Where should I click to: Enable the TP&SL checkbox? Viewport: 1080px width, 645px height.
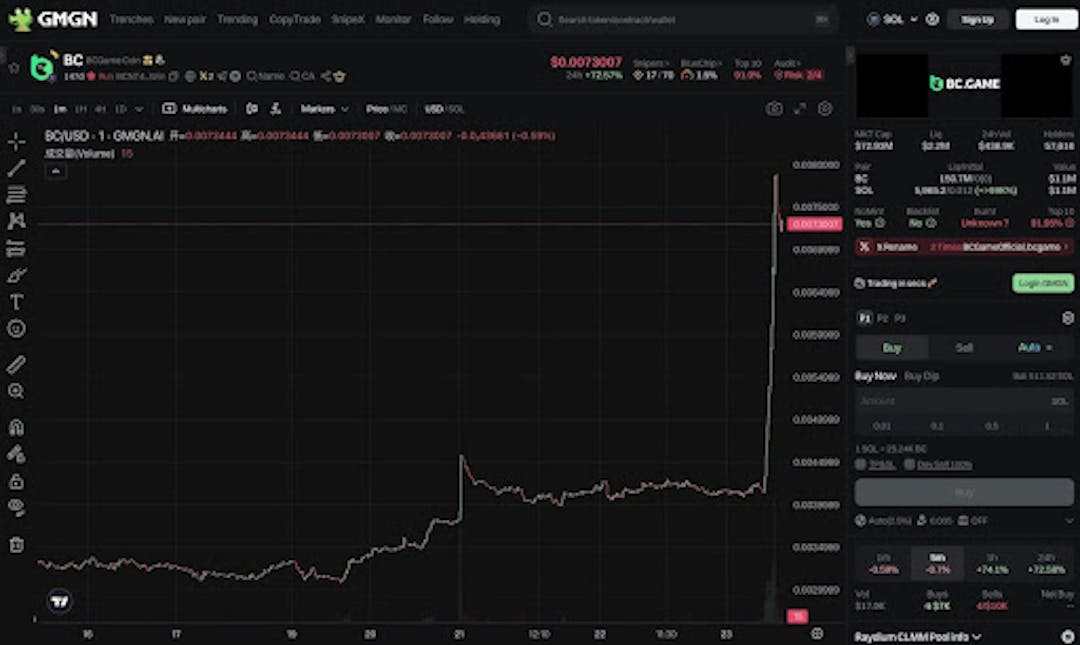(x=861, y=464)
